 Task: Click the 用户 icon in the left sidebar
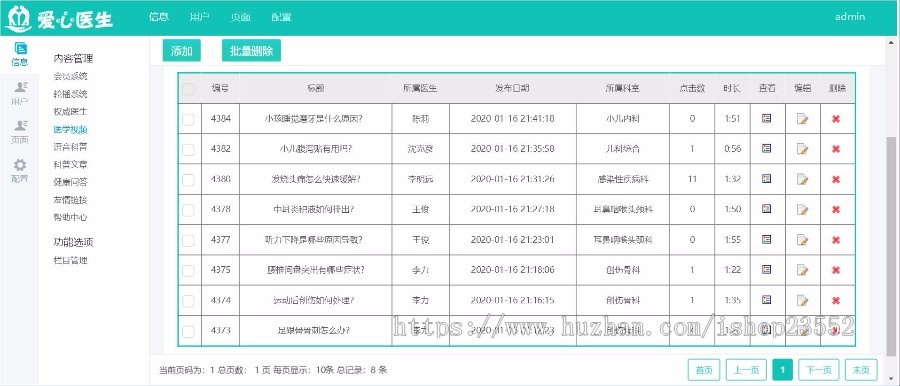[x=20, y=93]
